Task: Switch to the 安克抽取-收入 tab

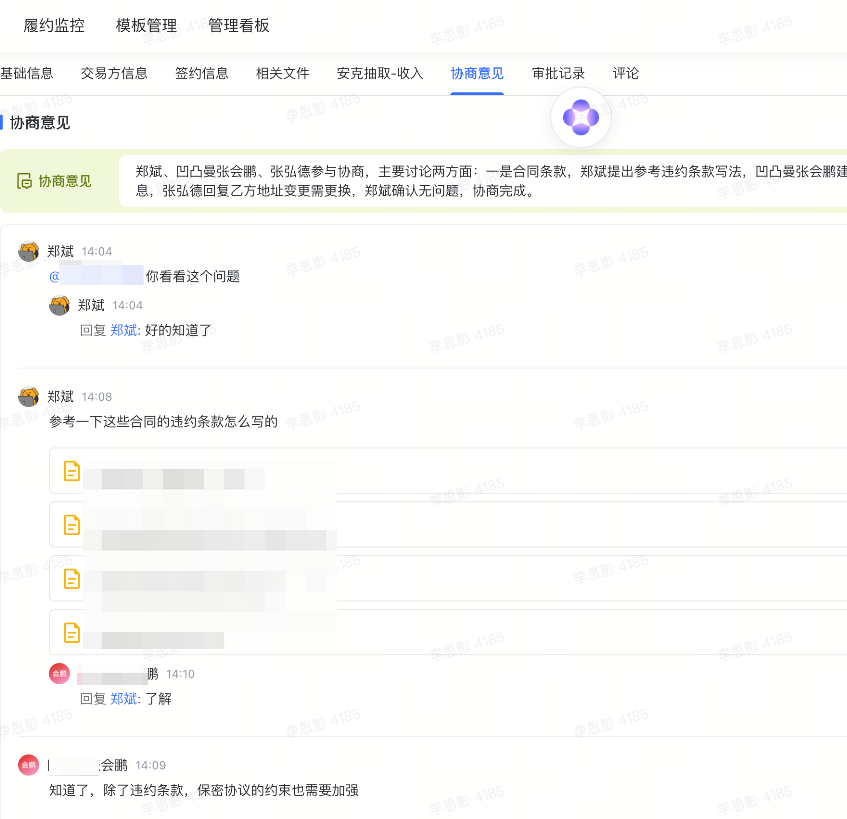Action: tap(380, 73)
